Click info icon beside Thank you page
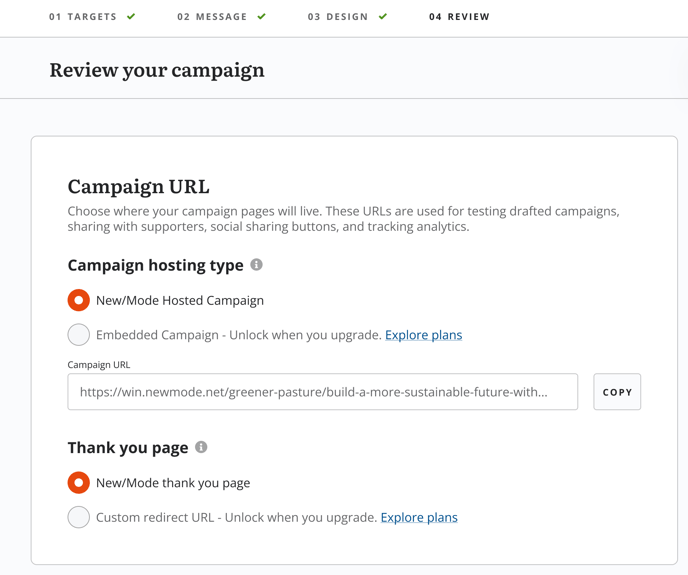 pyautogui.click(x=201, y=447)
